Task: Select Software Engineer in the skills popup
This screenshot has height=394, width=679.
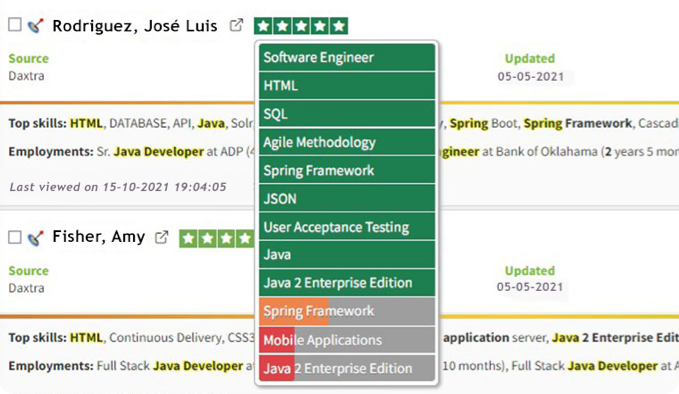Action: (347, 57)
